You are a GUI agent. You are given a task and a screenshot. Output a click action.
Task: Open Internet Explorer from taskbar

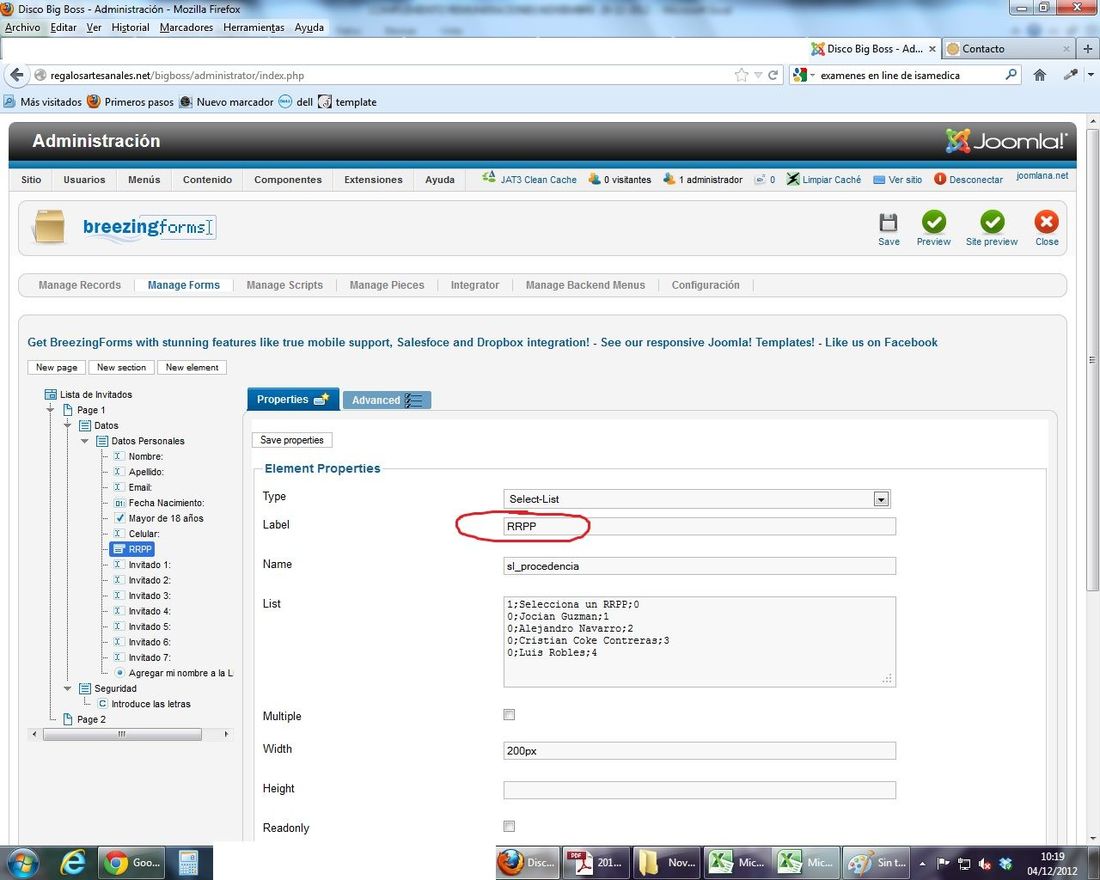[x=72, y=862]
